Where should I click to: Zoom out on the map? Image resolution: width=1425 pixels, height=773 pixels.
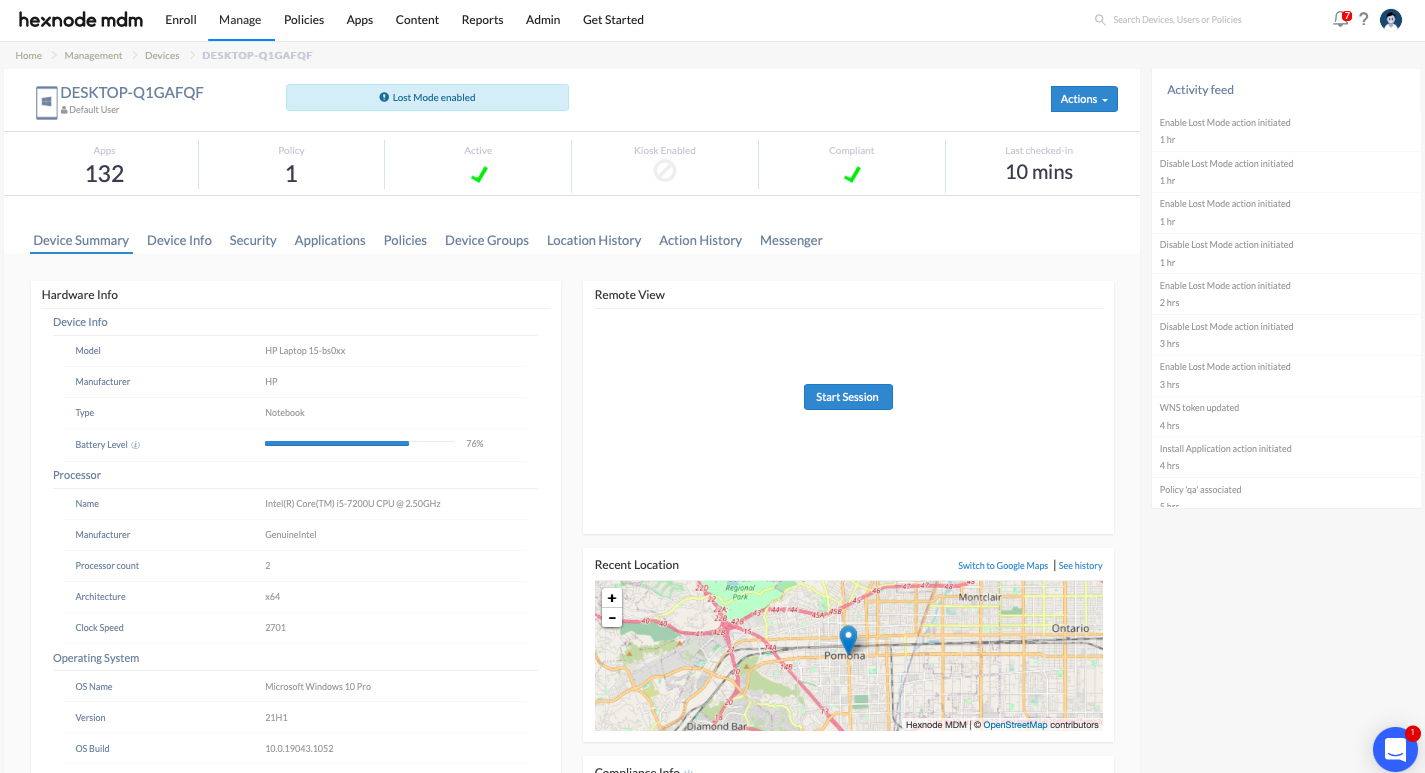coord(612,618)
